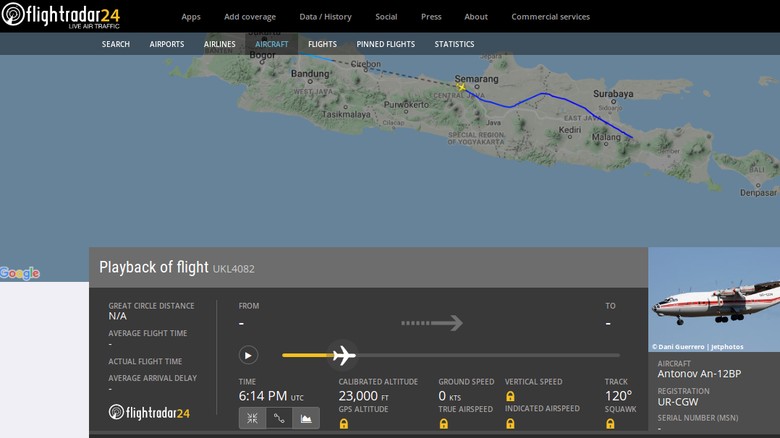The image size is (780, 438).
Task: Click the grey unplayed part of timeline
Action: click(x=488, y=355)
